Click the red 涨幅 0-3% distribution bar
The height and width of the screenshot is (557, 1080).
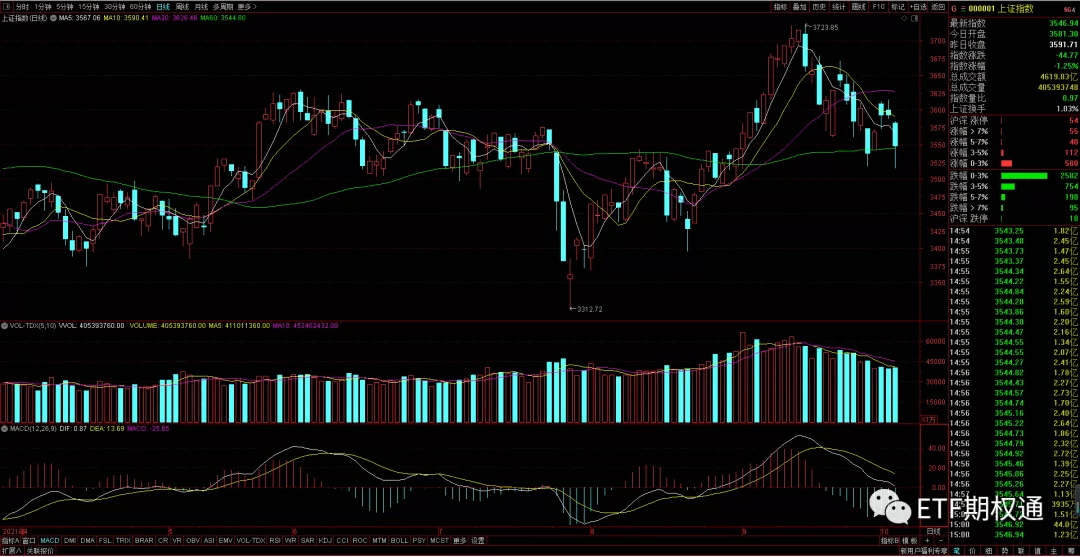click(1007, 163)
